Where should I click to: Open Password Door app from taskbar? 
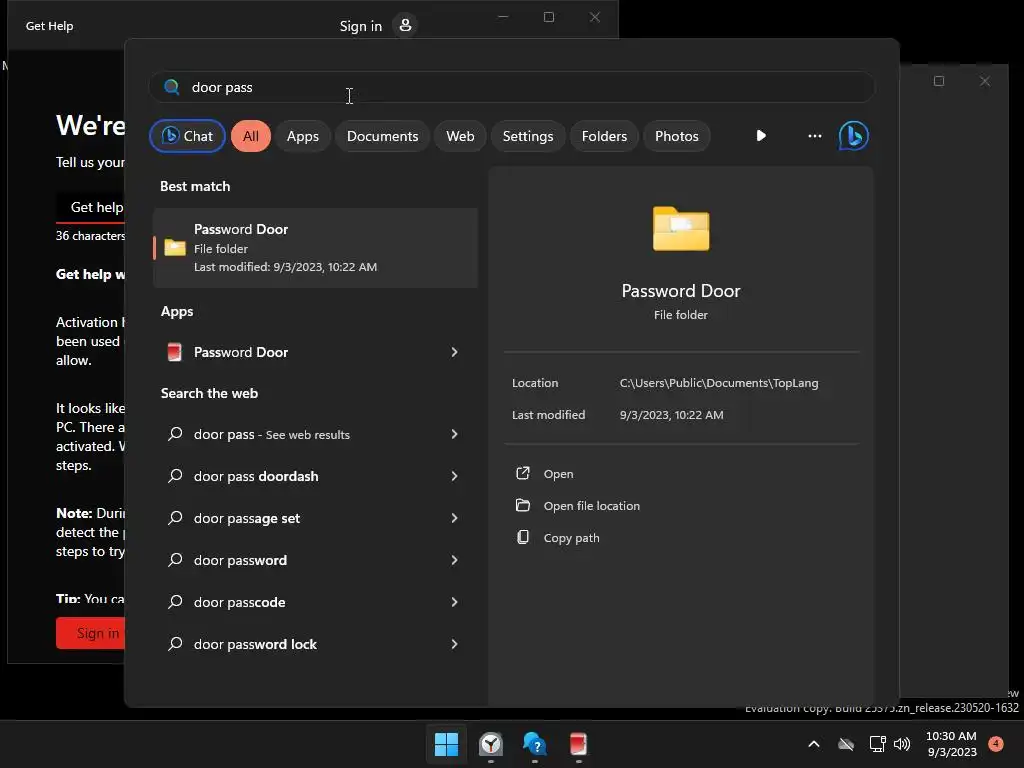pyautogui.click(x=578, y=744)
